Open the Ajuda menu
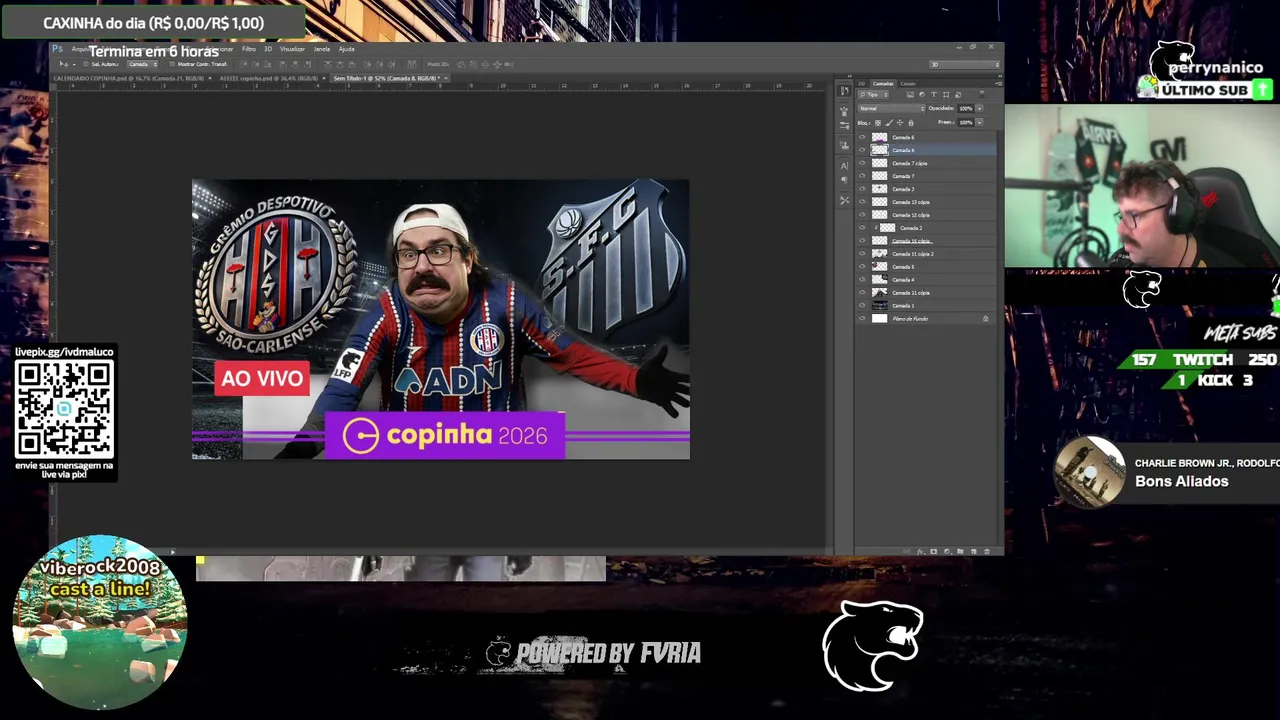The image size is (1280, 720). tap(346, 49)
